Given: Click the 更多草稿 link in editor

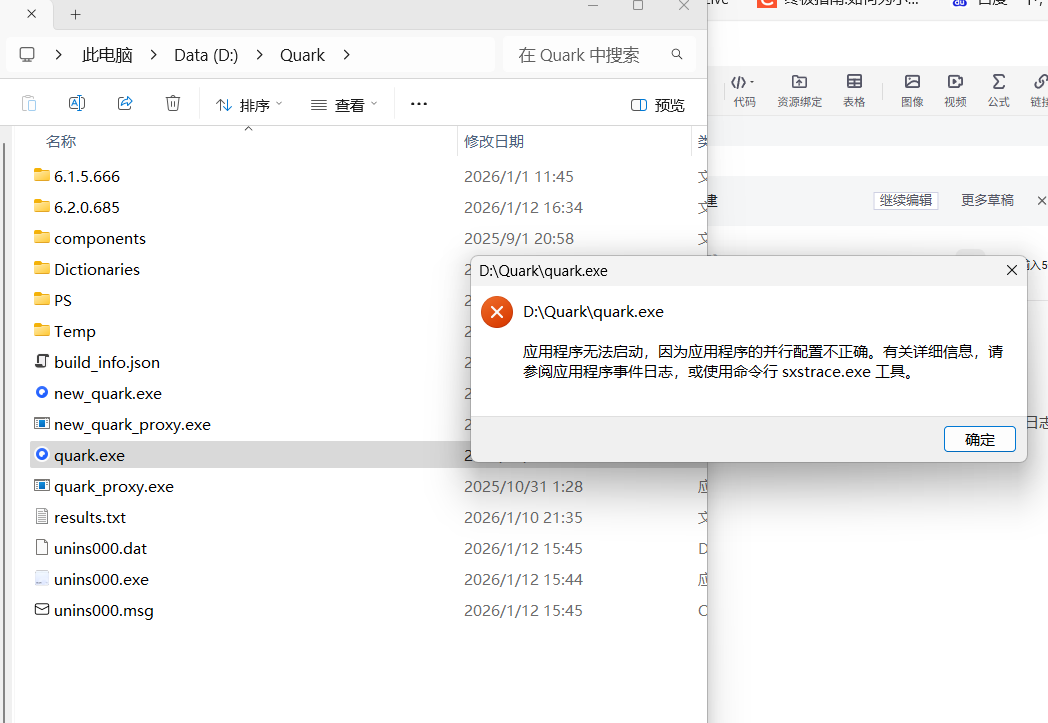Looking at the screenshot, I should tap(987, 200).
